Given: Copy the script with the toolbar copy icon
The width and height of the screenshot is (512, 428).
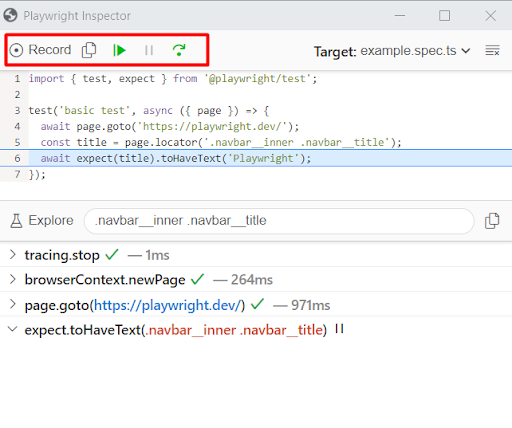Looking at the screenshot, I should (x=89, y=50).
